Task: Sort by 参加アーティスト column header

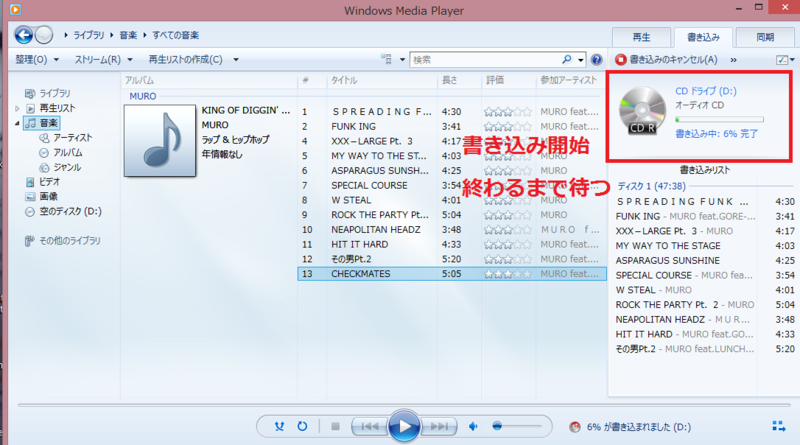Action: (x=568, y=80)
